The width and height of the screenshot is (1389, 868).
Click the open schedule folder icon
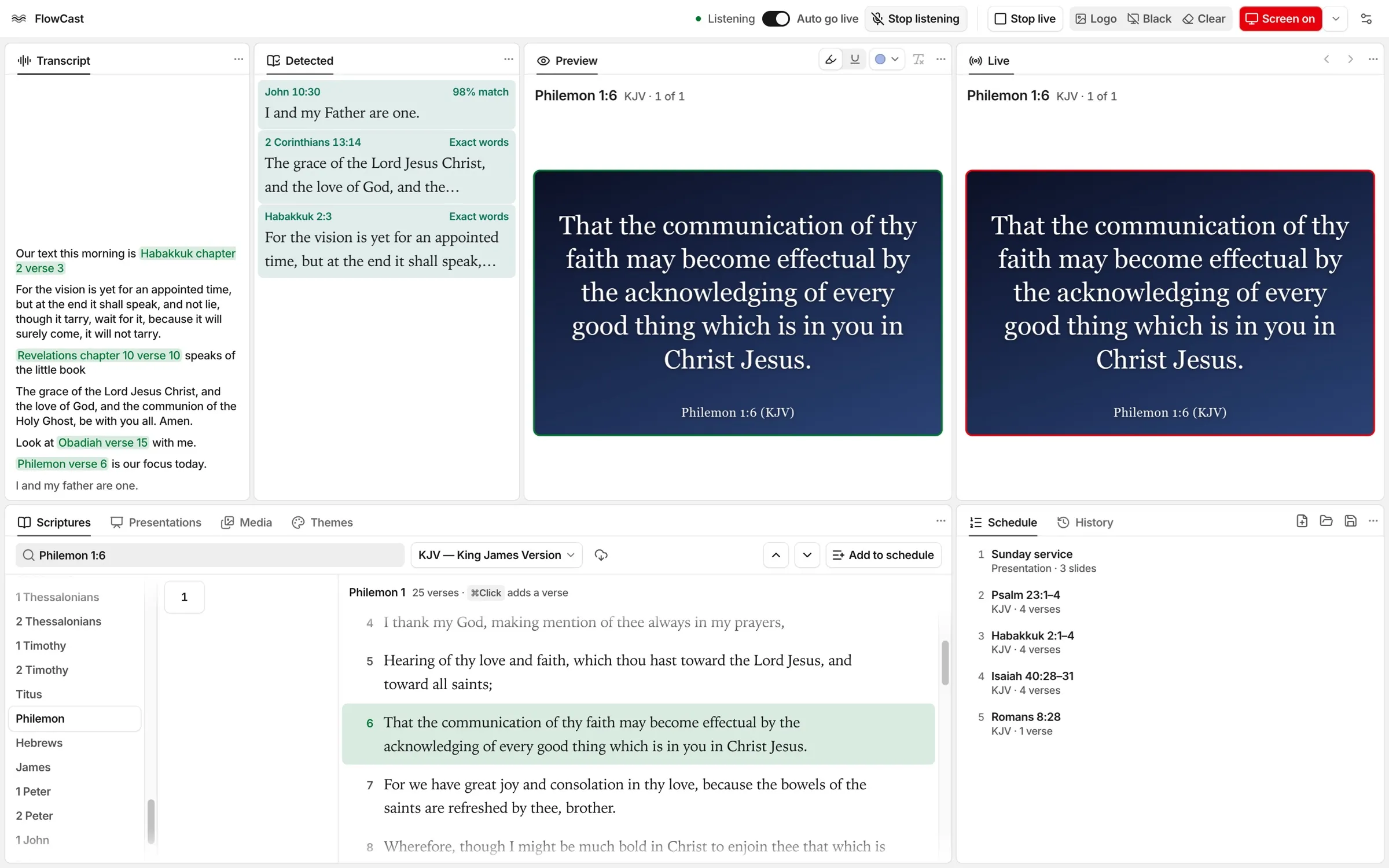click(1326, 521)
